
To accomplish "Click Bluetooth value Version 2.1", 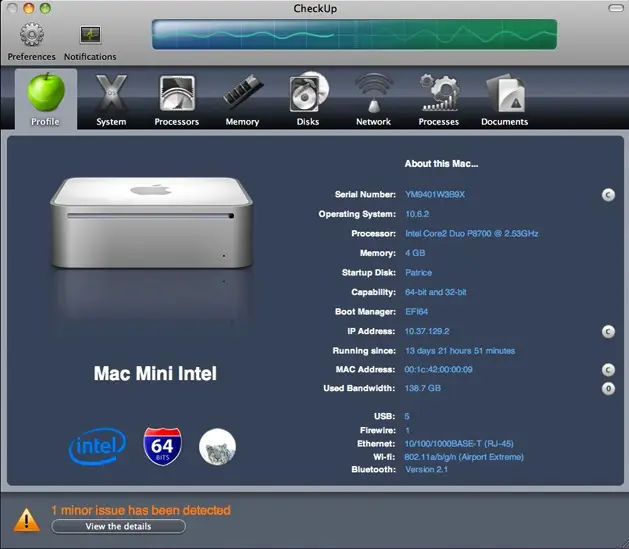I will click(426, 469).
